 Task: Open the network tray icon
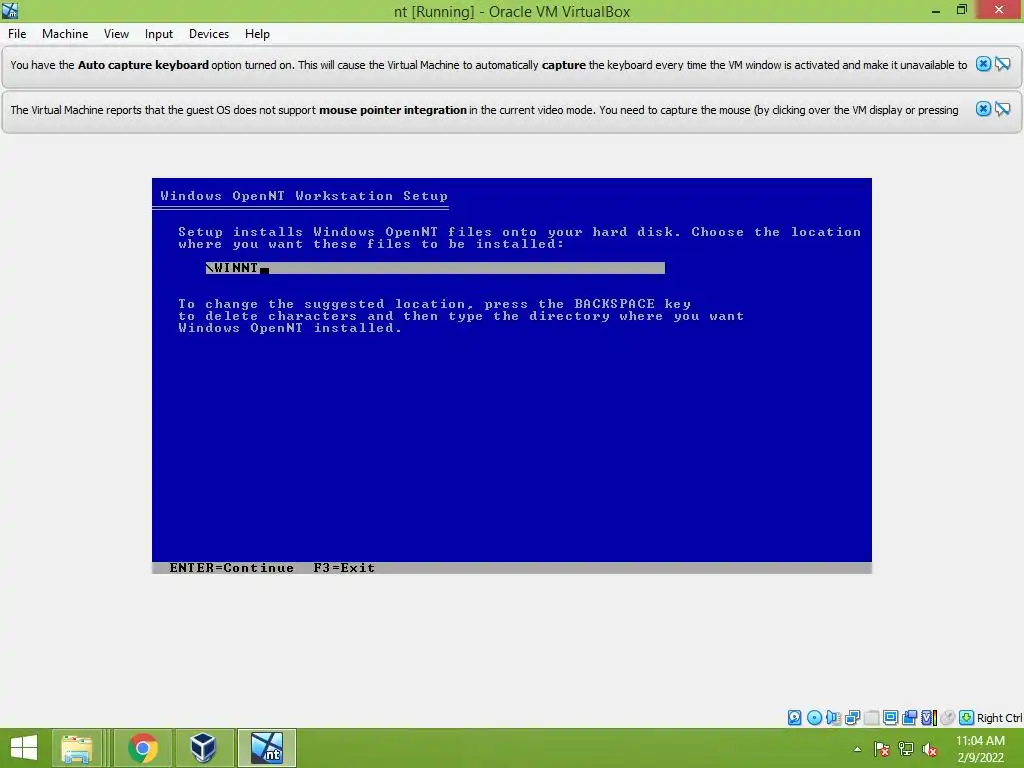coord(906,749)
